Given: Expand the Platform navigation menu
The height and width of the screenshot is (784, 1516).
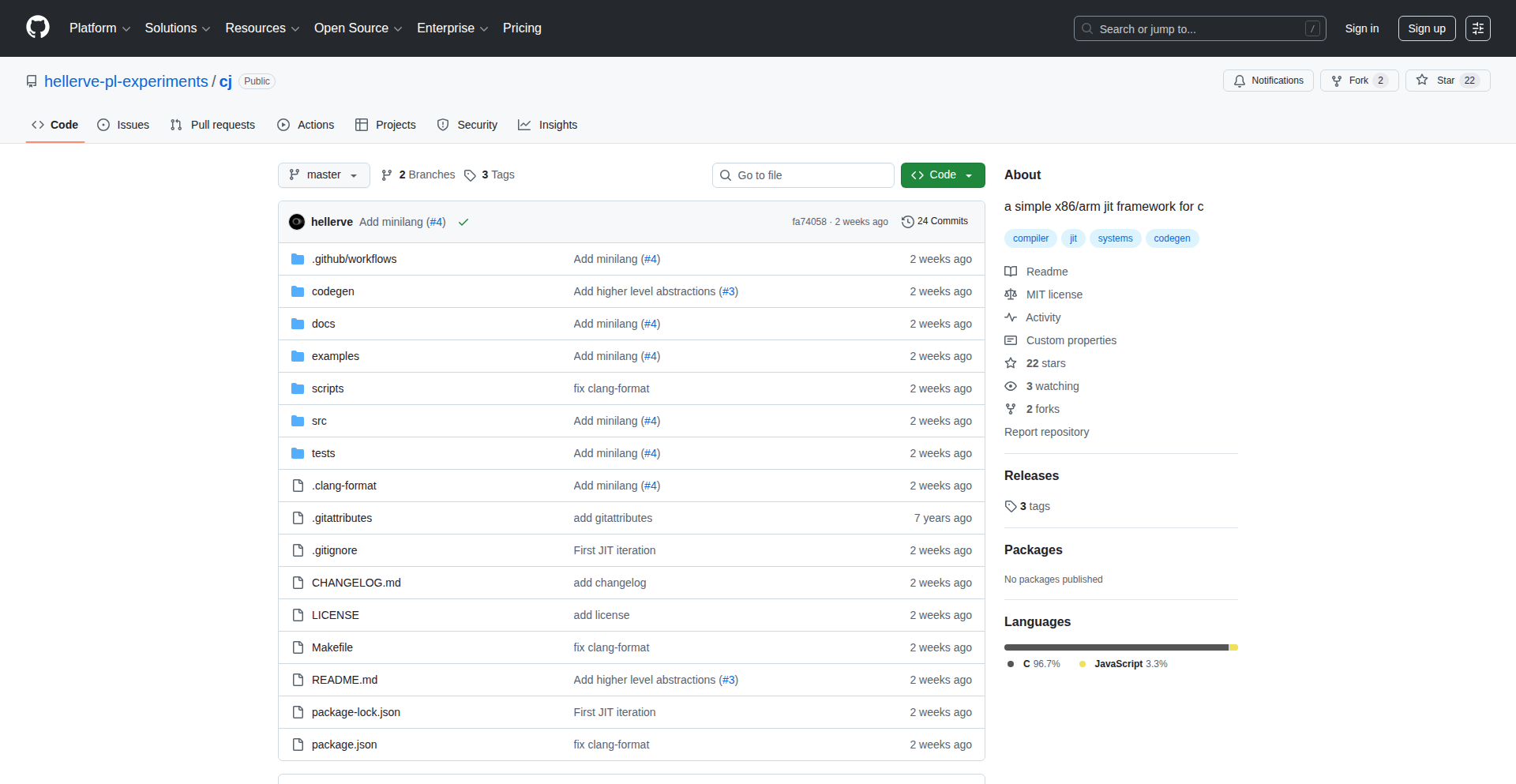Looking at the screenshot, I should point(99,28).
